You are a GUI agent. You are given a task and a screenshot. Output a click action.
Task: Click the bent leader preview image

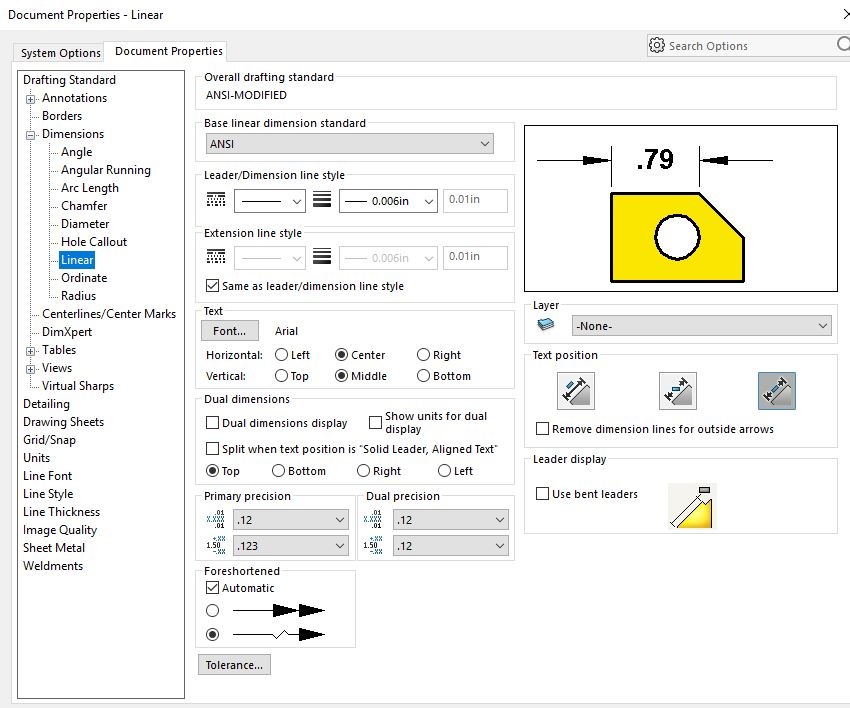[692, 506]
